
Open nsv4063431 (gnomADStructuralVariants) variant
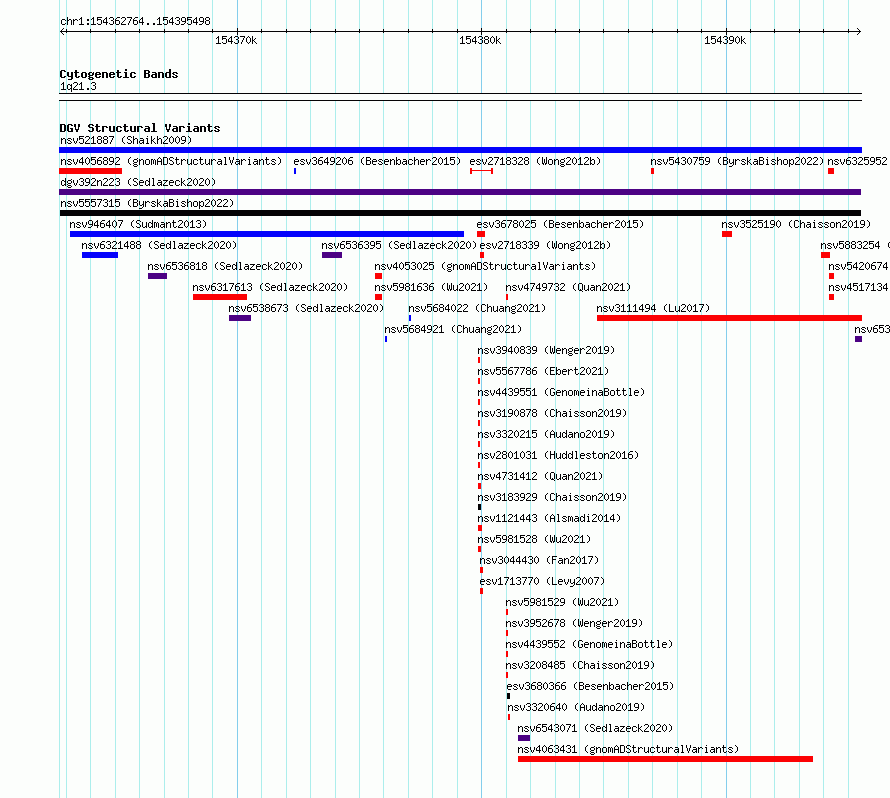(628, 749)
